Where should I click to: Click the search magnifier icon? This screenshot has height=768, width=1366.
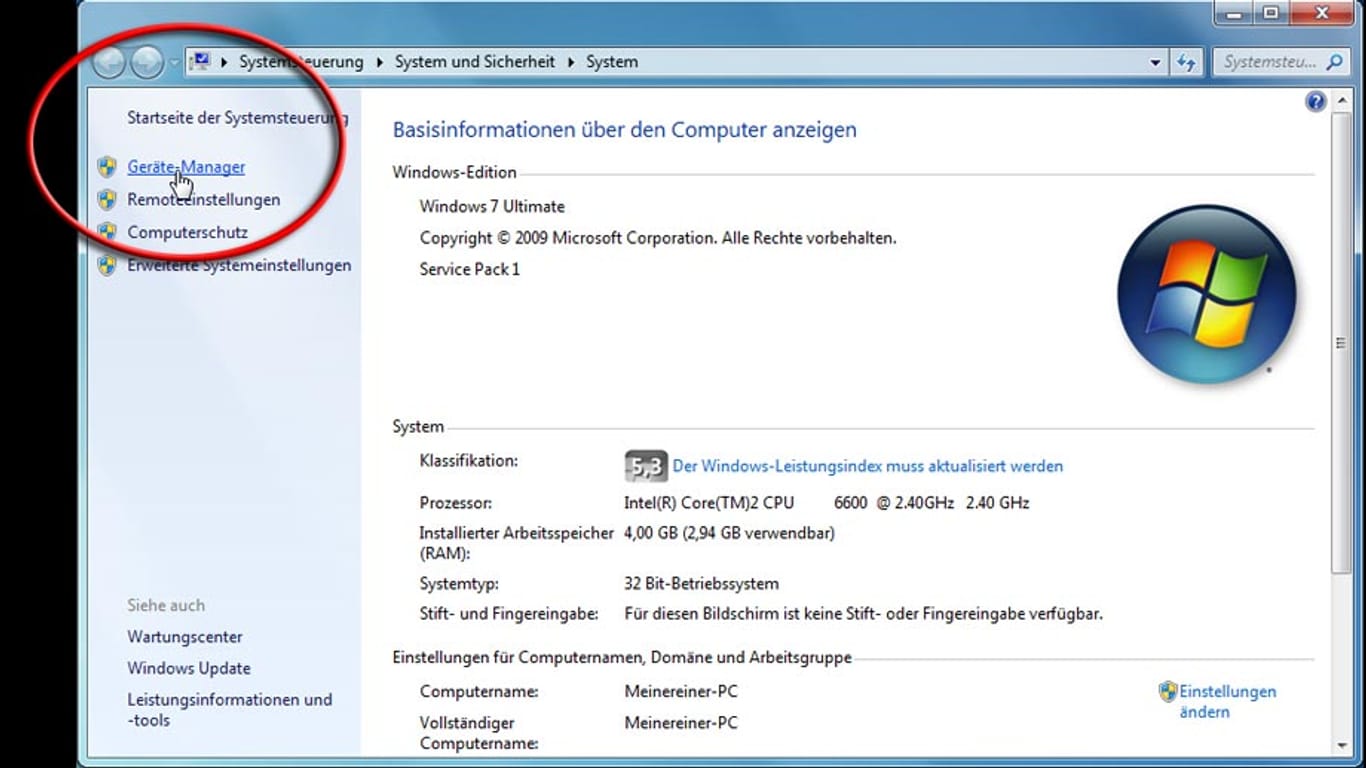tap(1334, 62)
